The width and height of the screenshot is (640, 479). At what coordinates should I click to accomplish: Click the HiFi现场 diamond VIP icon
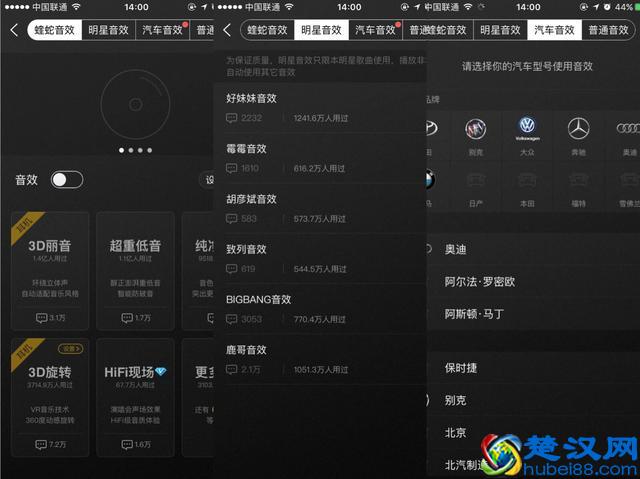pos(161,371)
